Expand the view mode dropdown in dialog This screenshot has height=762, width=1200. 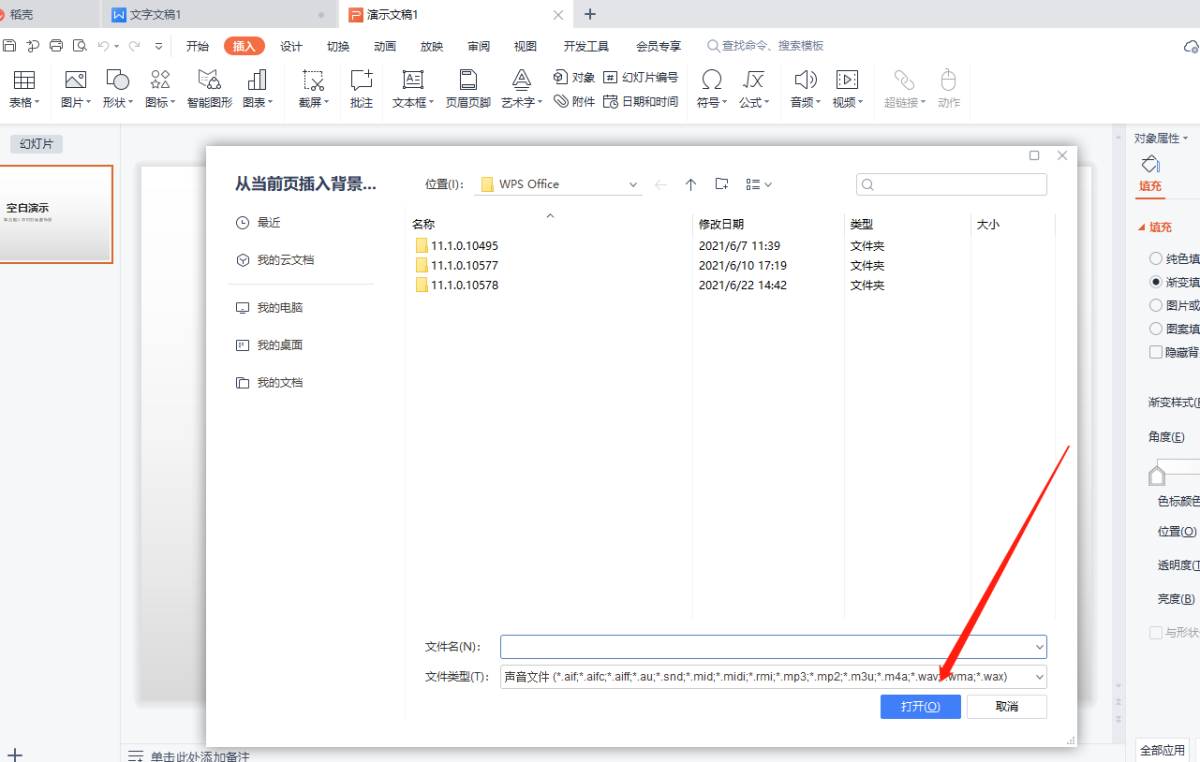tap(767, 184)
